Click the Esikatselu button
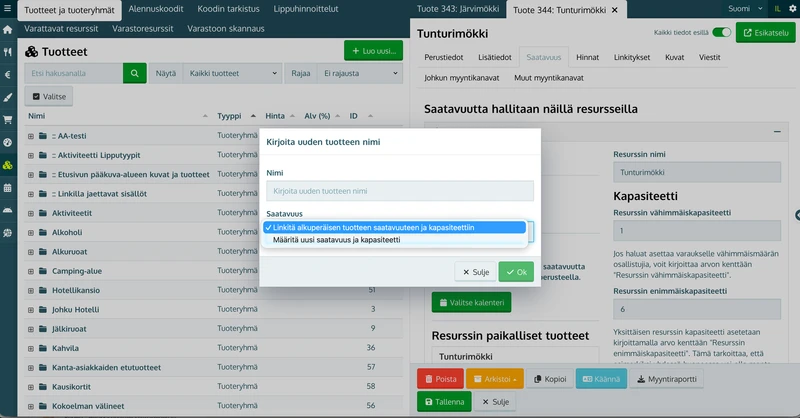 [766, 33]
